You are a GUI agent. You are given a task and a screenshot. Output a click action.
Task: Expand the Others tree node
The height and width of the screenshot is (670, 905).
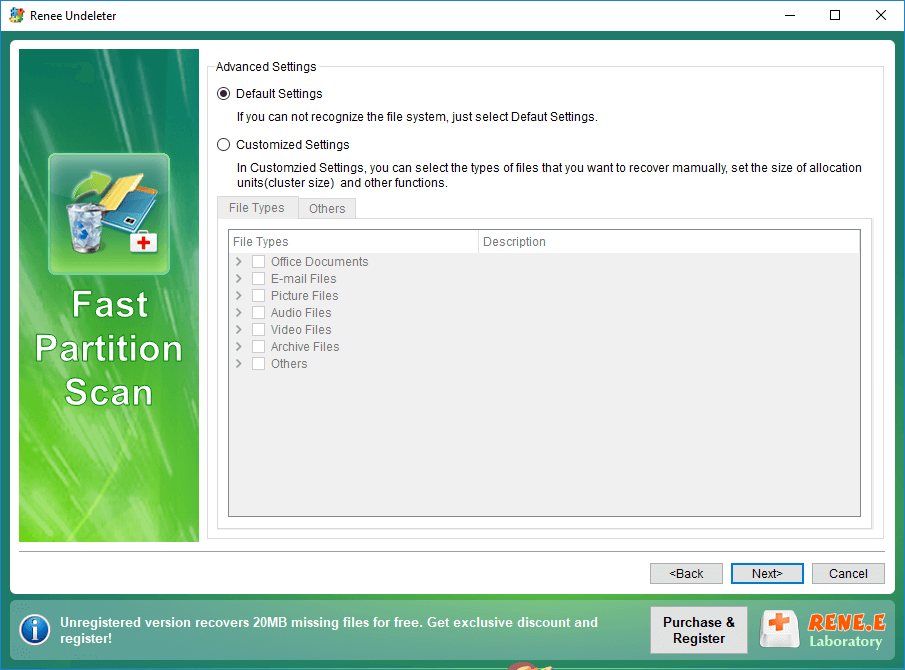pos(239,364)
